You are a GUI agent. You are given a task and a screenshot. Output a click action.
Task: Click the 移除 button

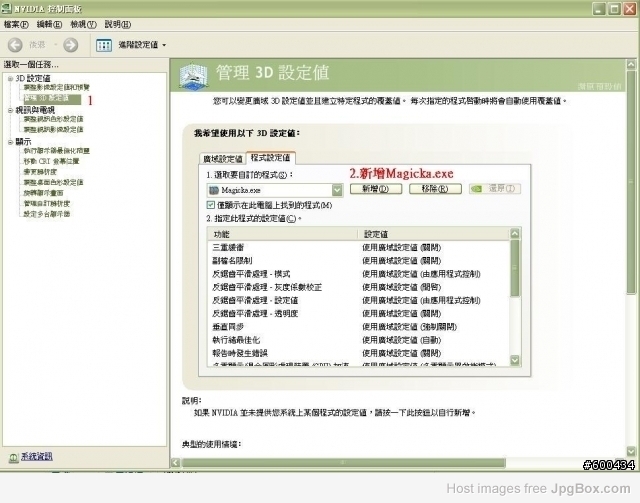[429, 188]
